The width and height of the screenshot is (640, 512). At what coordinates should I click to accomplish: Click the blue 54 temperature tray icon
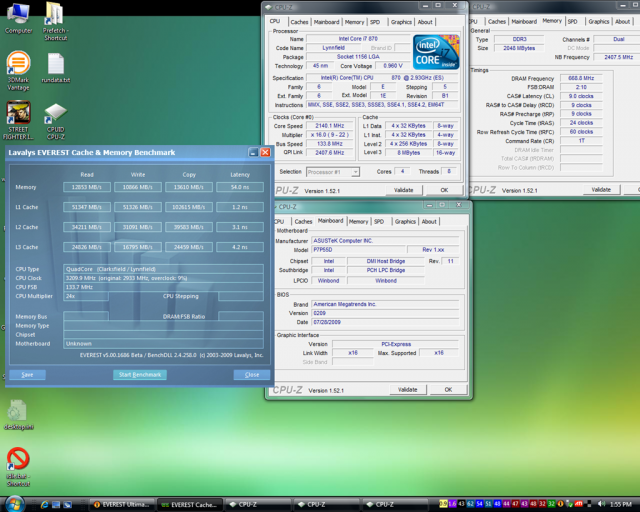pos(479,504)
